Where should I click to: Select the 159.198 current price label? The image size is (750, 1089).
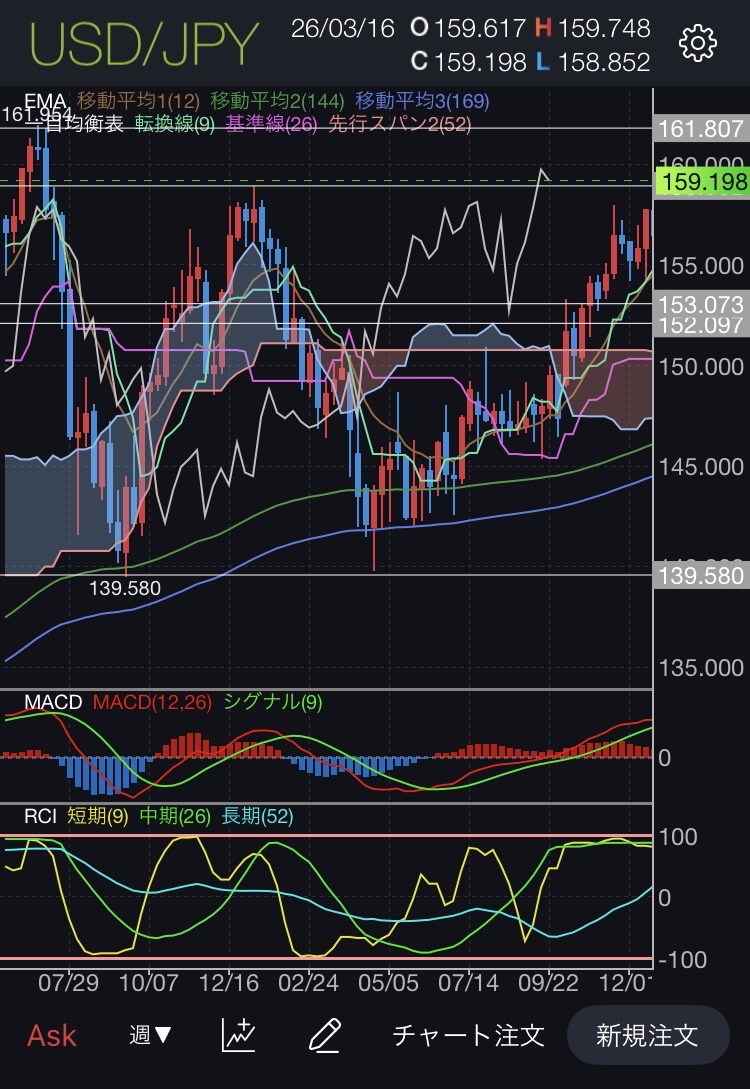click(x=701, y=182)
